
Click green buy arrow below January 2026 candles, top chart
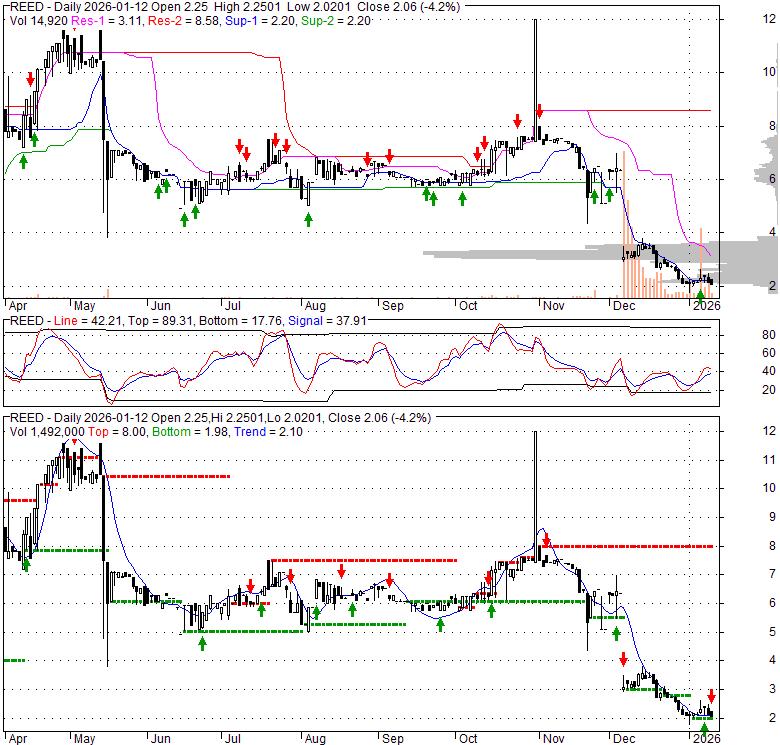click(700, 296)
